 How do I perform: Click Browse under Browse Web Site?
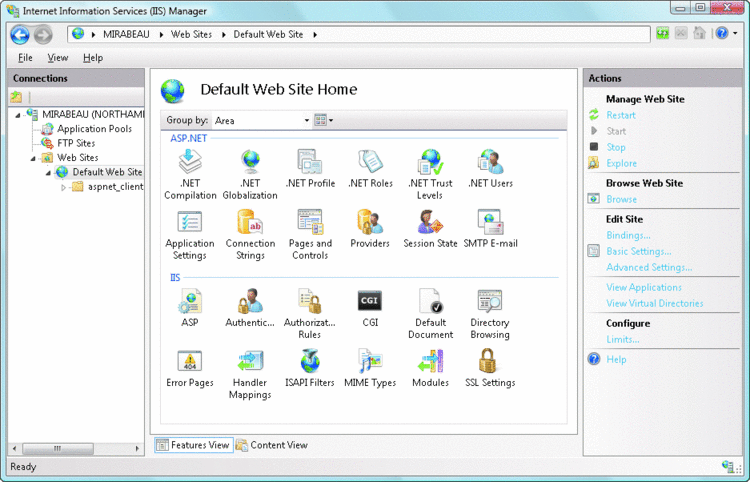pyautogui.click(x=621, y=199)
